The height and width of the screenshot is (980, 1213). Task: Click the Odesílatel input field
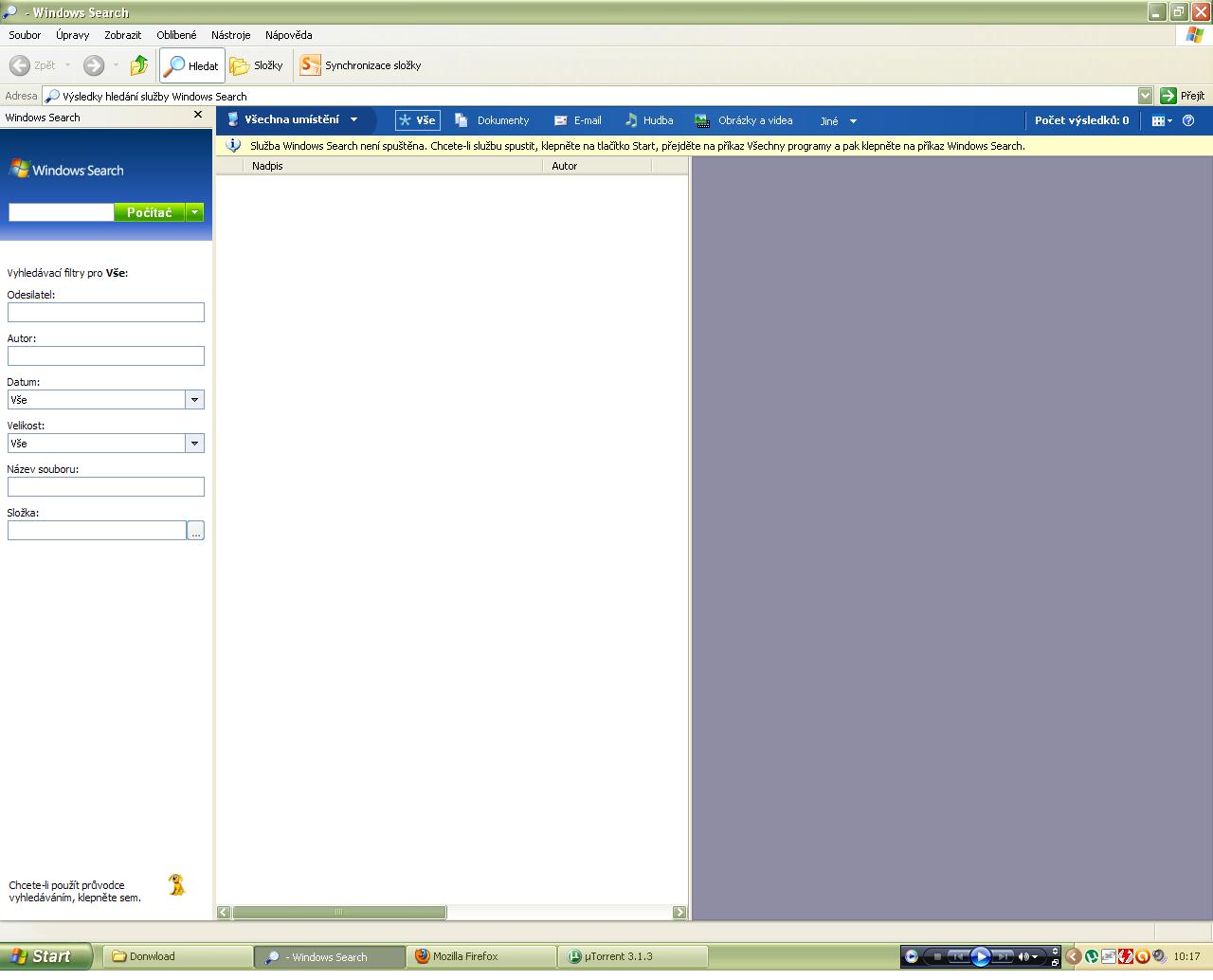tap(106, 312)
